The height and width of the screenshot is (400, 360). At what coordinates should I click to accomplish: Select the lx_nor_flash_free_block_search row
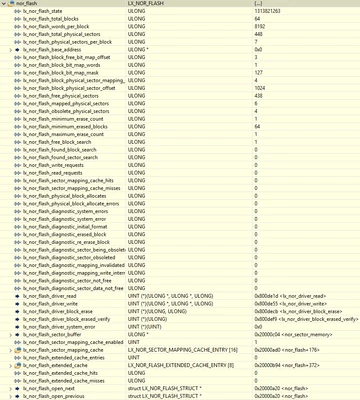[180, 142]
